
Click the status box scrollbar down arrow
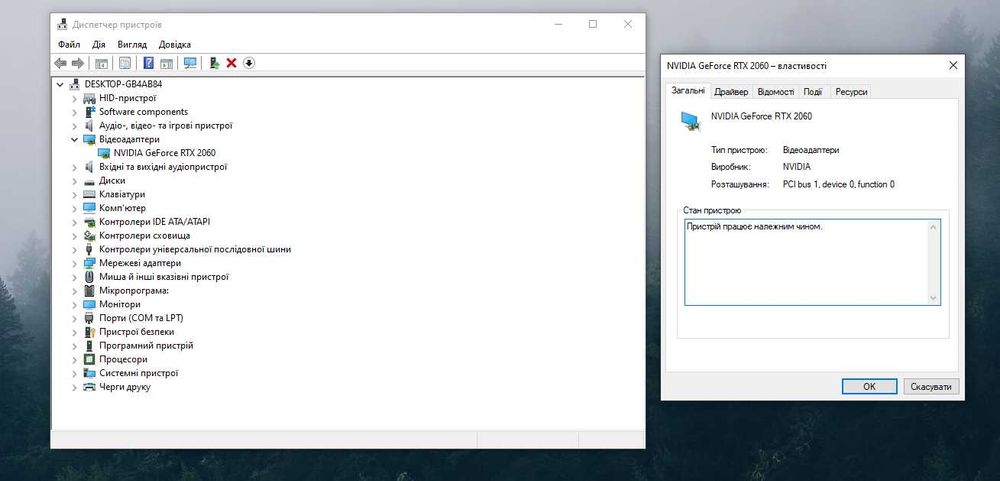[934, 298]
